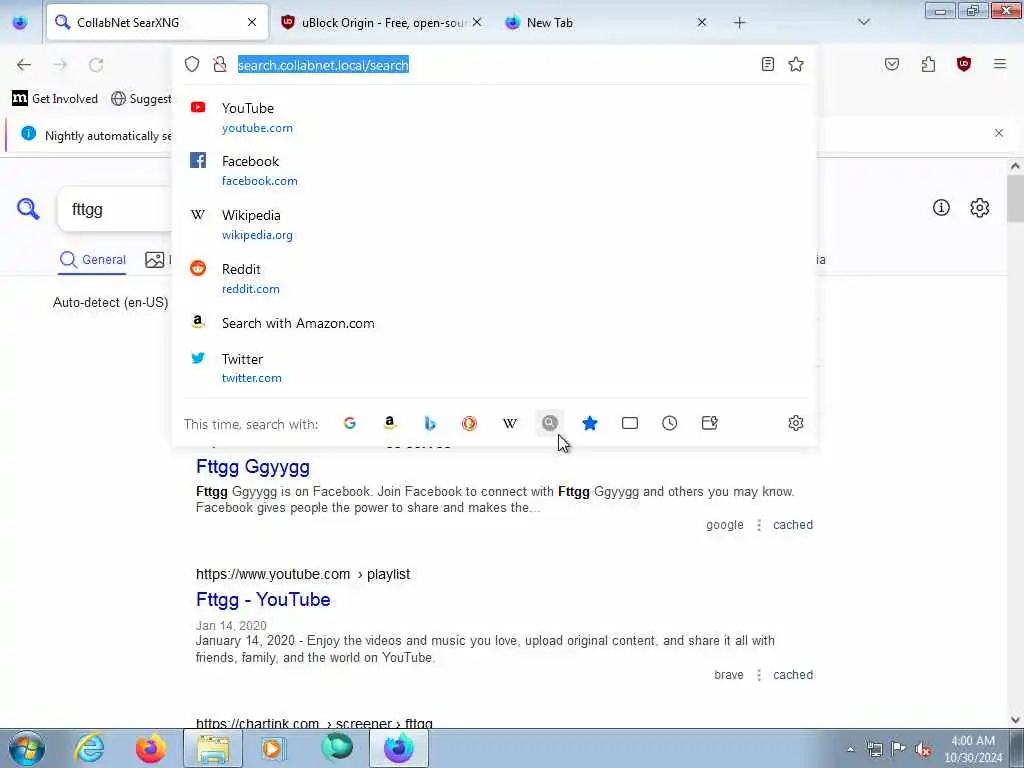Search history using the clock shortcut
The image size is (1024, 768).
pyautogui.click(x=669, y=423)
